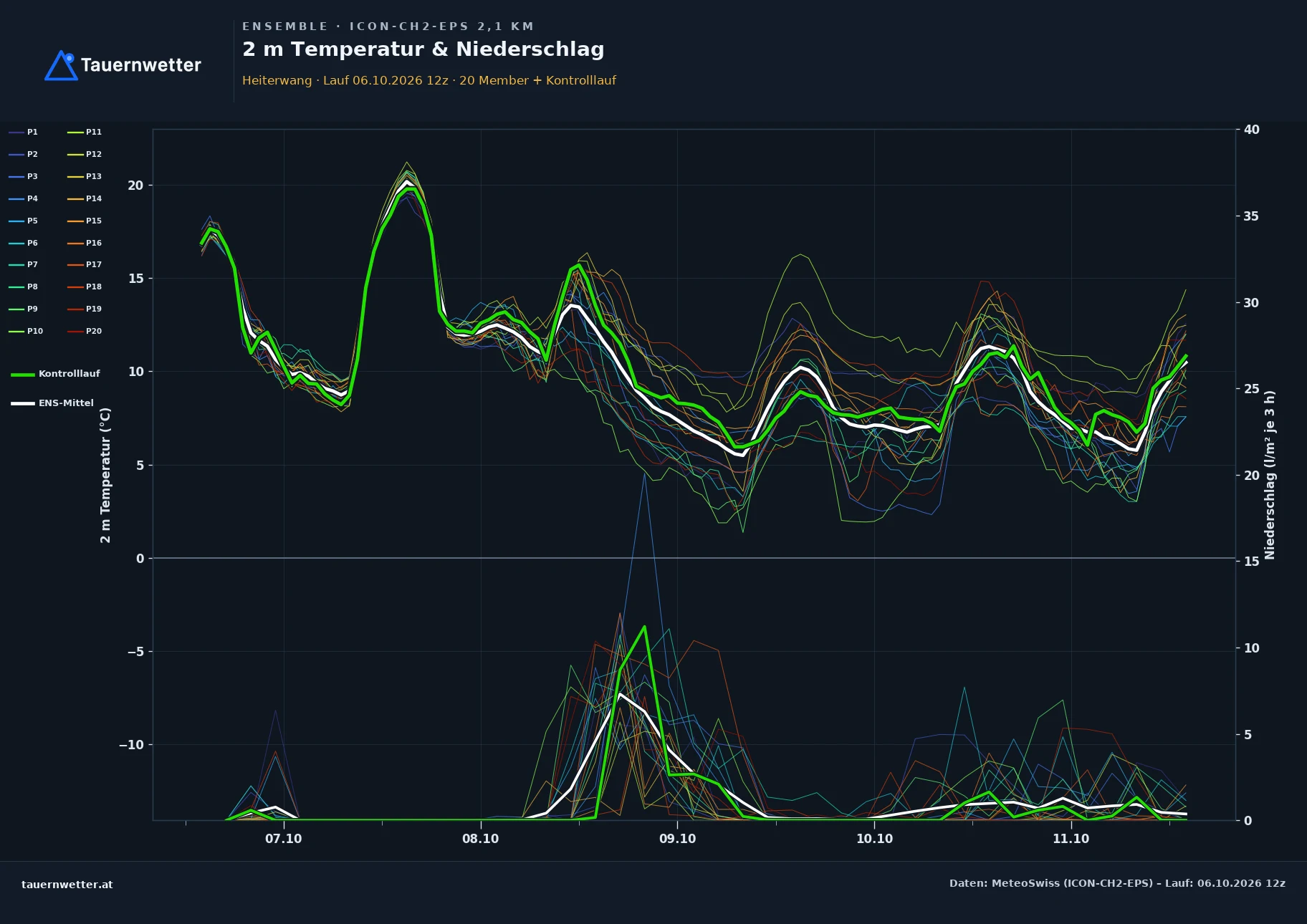
Task: Click legend entry P11
Action: [85, 132]
